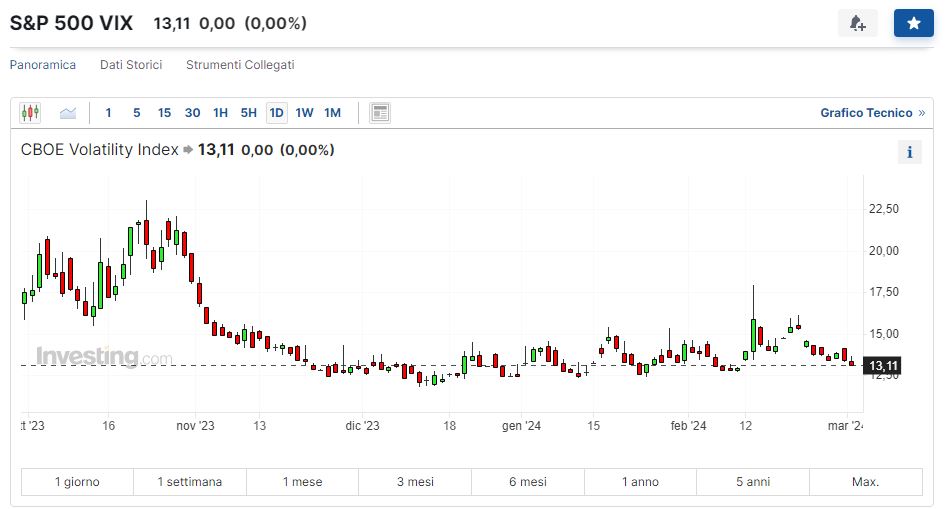Click the CBOE Volatility Index label
This screenshot has width=951, height=509.
click(x=99, y=150)
